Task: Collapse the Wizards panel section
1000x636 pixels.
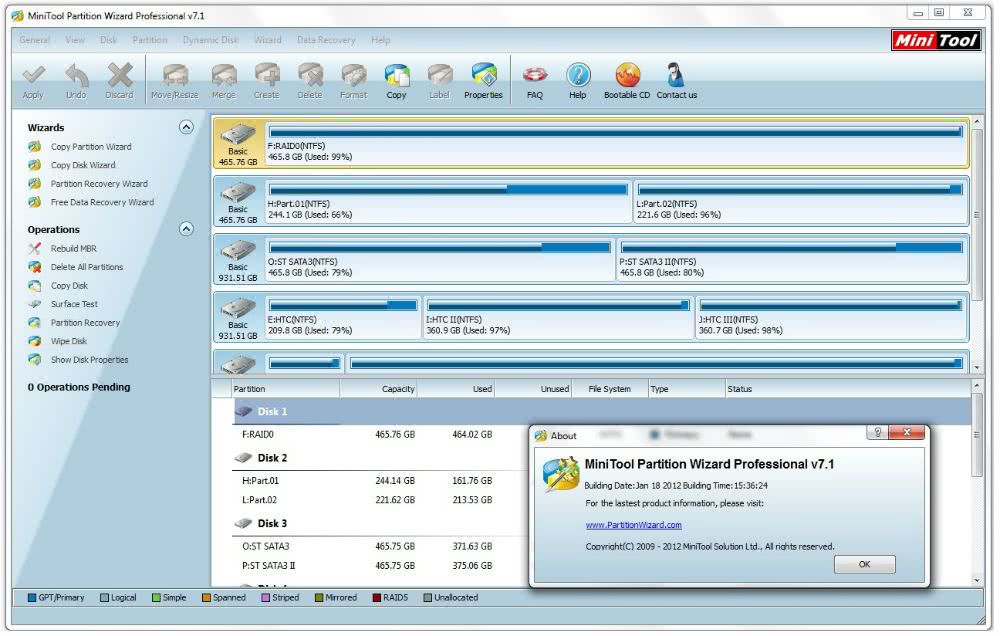Action: 186,127
